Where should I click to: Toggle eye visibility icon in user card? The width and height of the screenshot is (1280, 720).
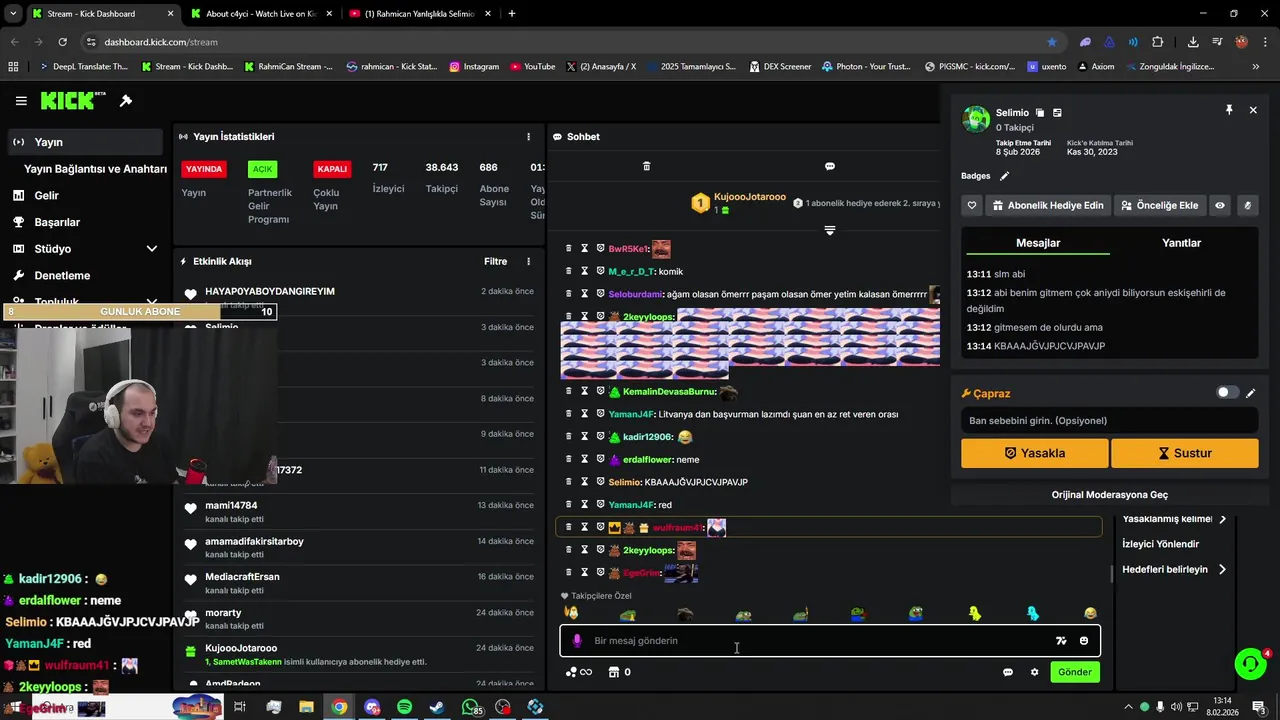tap(1220, 205)
